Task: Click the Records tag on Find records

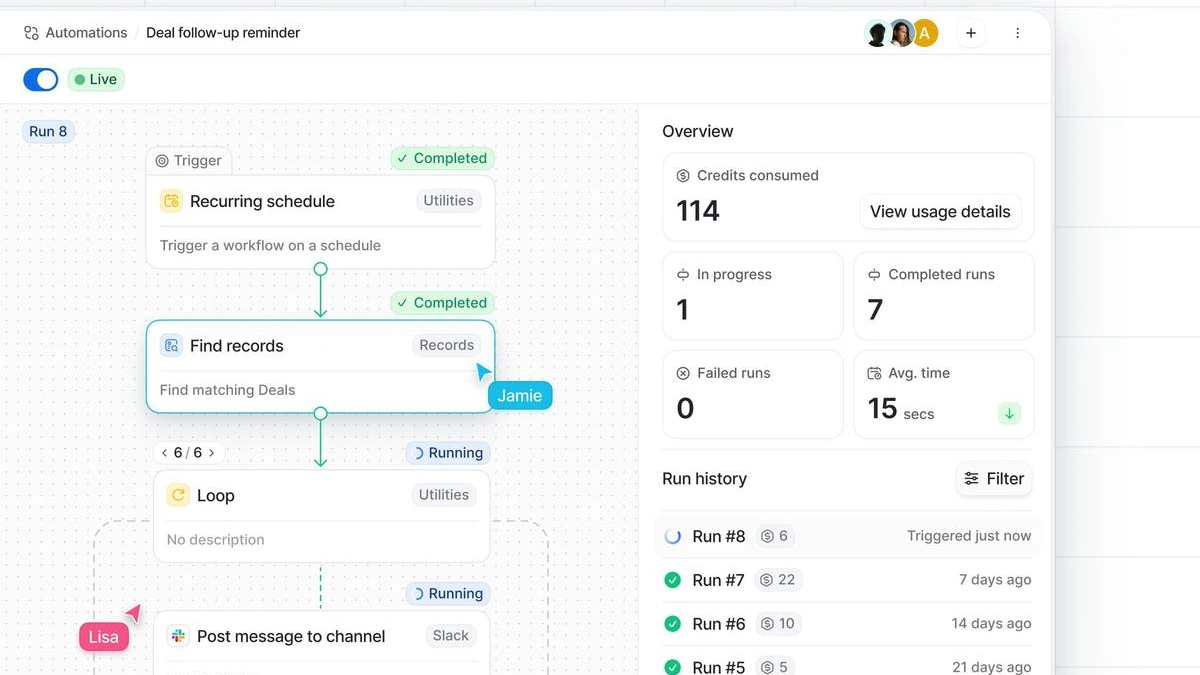Action: [446, 345]
